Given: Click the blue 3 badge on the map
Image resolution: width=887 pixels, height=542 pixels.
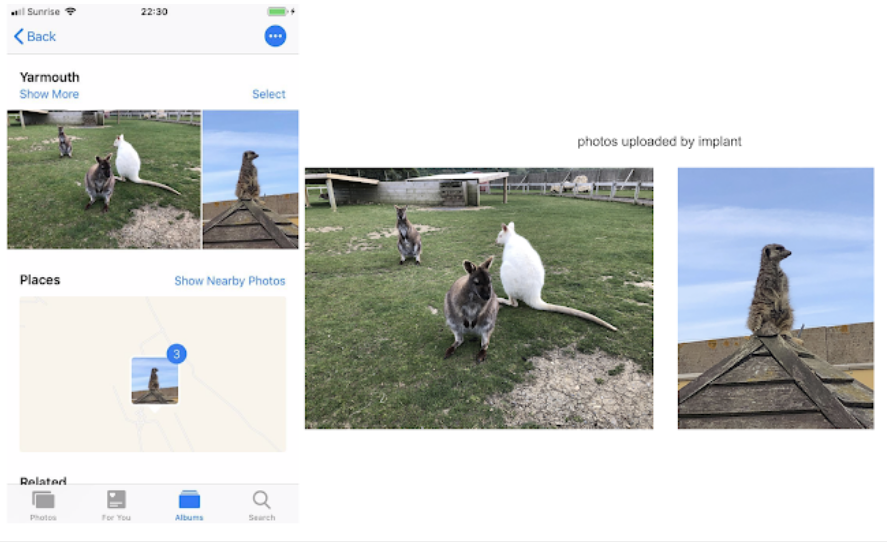Looking at the screenshot, I should (x=176, y=354).
